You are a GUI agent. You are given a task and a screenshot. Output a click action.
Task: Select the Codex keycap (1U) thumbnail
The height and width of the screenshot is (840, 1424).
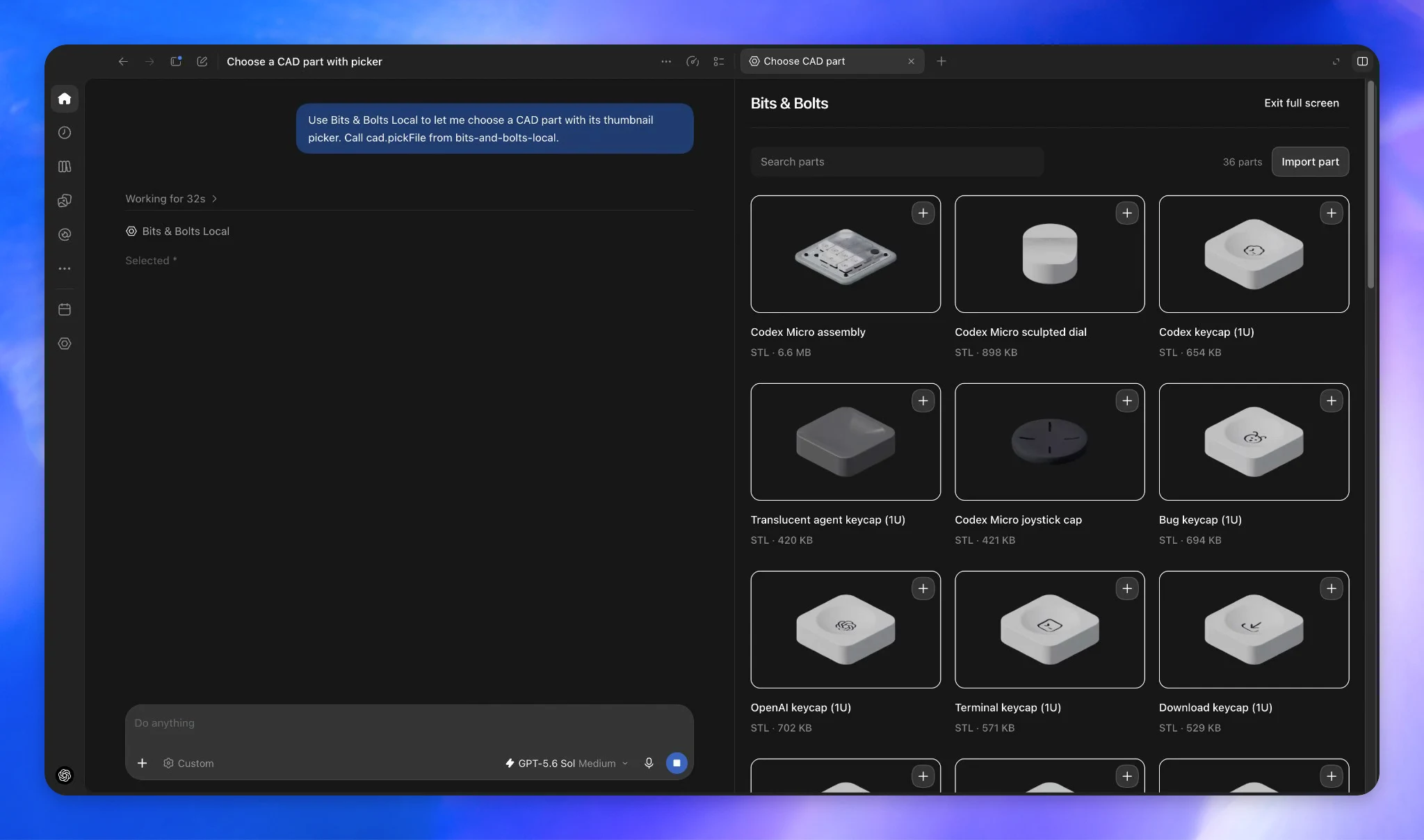point(1254,255)
